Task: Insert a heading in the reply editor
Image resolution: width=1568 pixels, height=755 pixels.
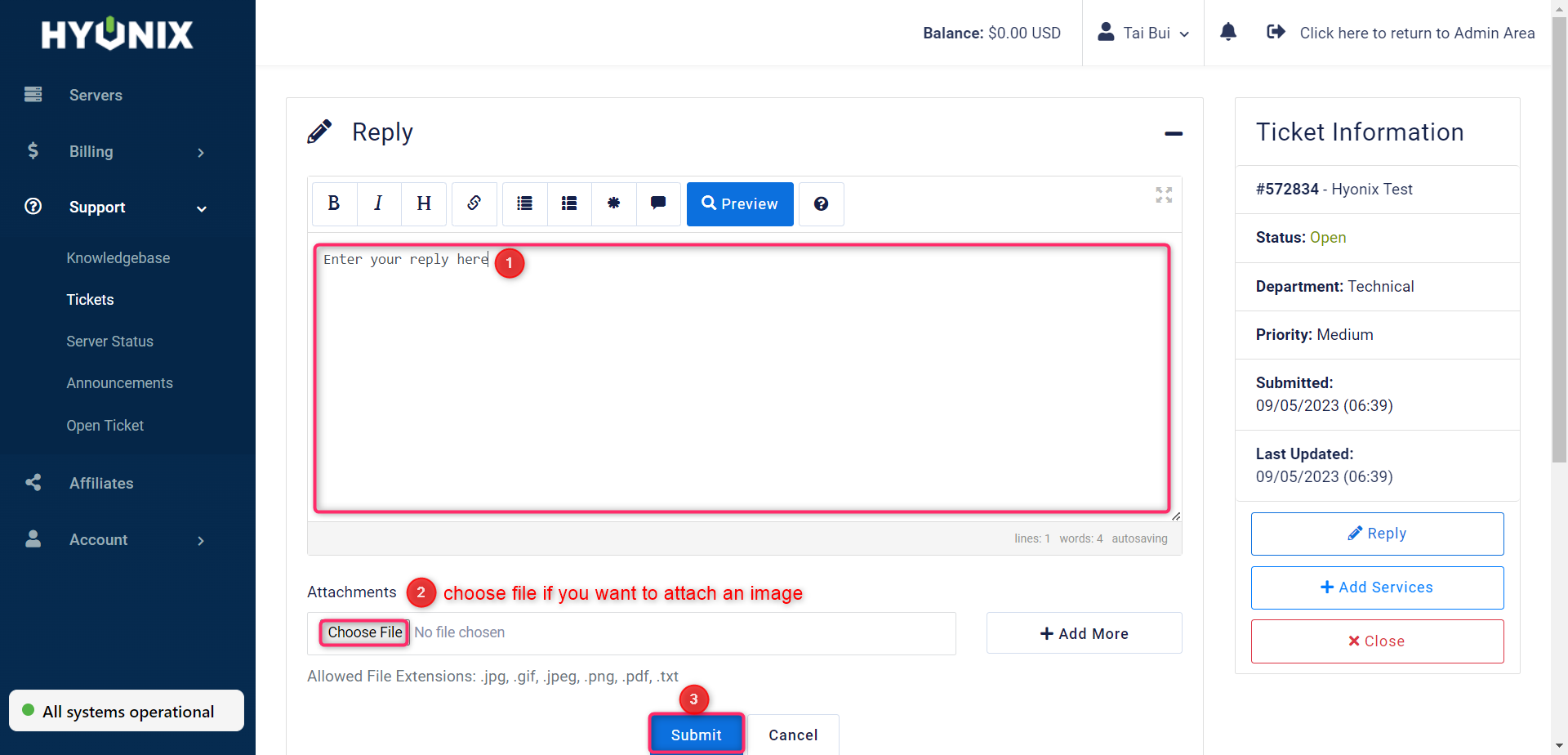Action: 423,203
